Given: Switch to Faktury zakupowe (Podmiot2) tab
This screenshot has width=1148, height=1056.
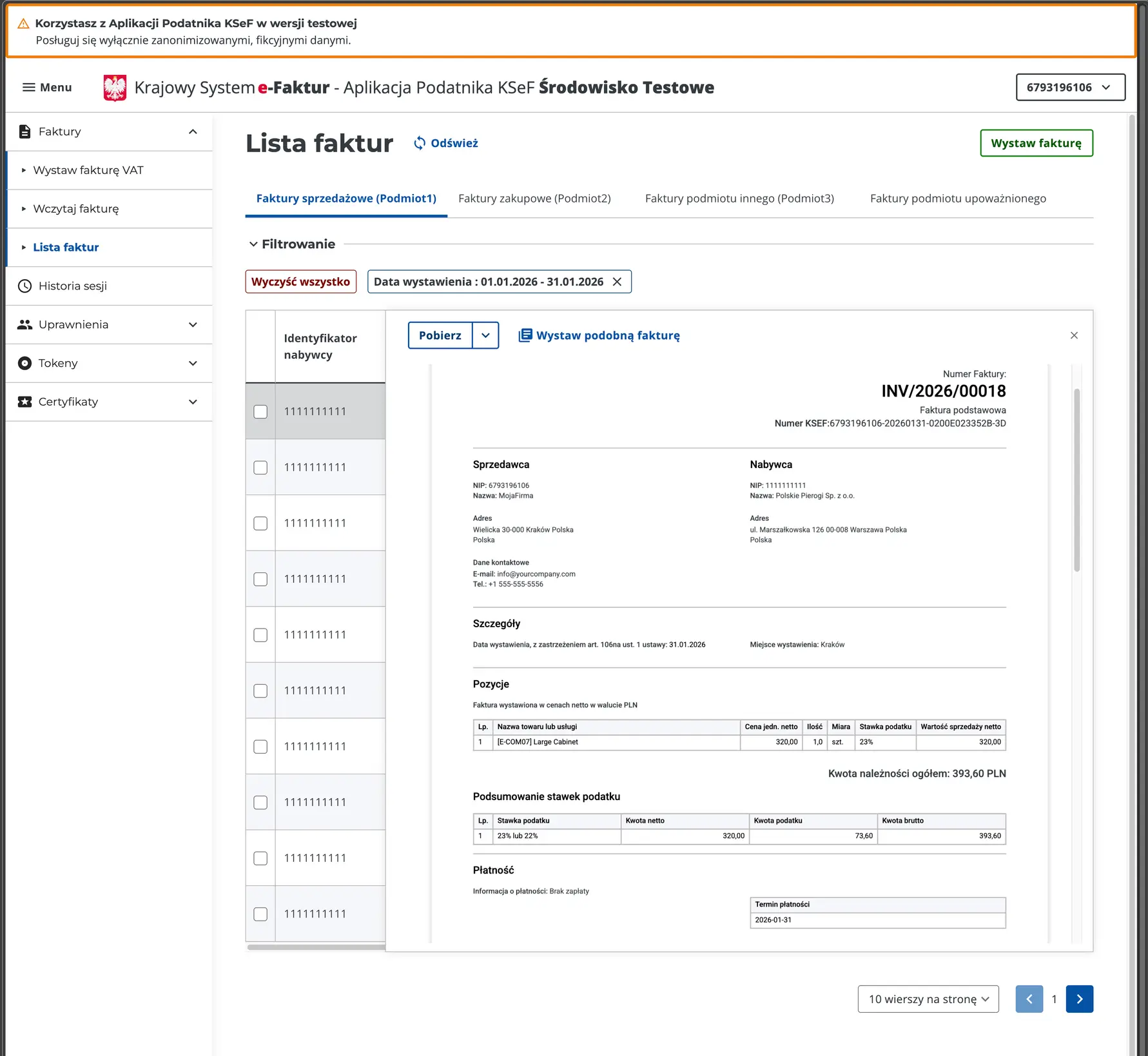Looking at the screenshot, I should point(534,198).
